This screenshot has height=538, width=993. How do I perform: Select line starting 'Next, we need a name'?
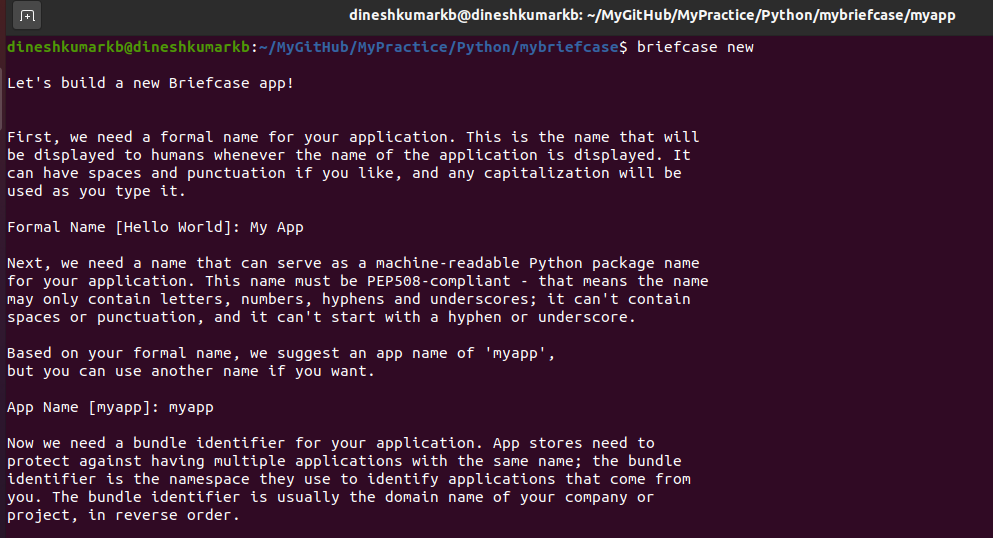coord(353,263)
